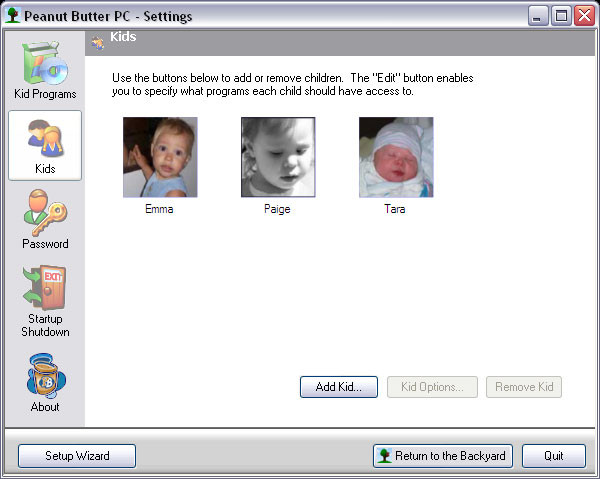Launch the Setup Wizard
The image size is (600, 479).
click(x=77, y=456)
